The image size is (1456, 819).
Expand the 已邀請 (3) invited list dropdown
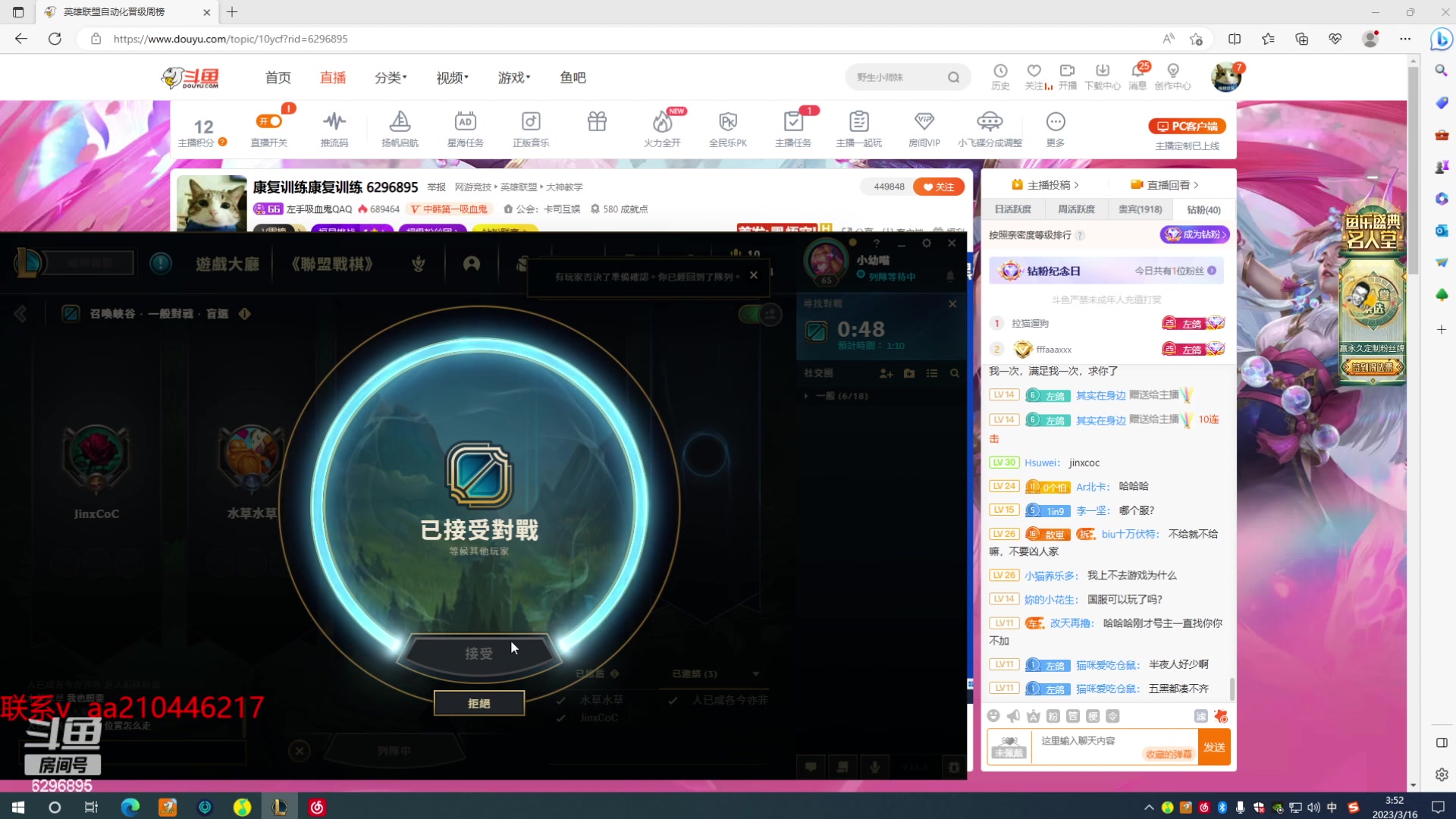coord(755,673)
